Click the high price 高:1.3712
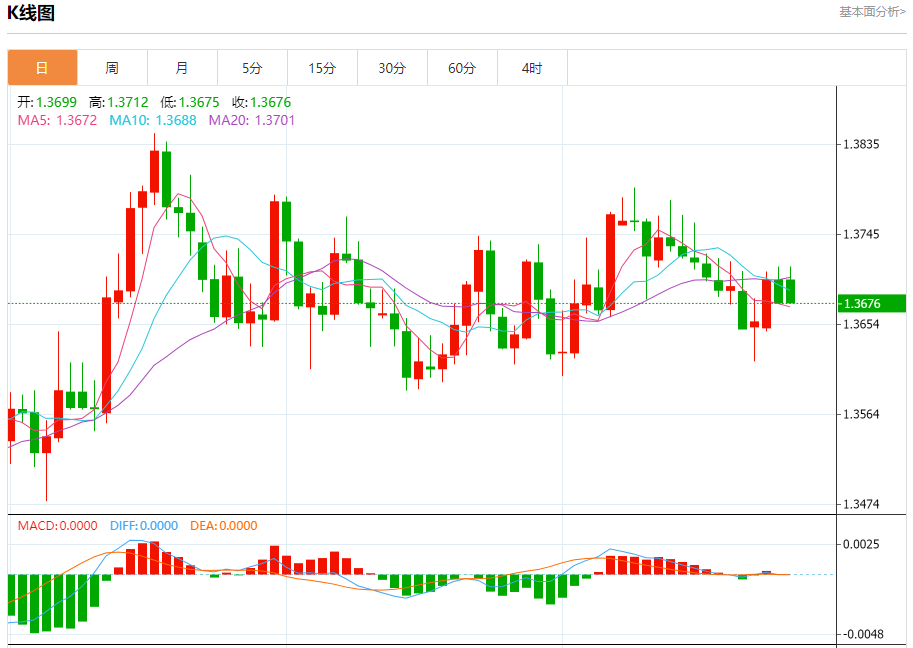 tap(119, 102)
